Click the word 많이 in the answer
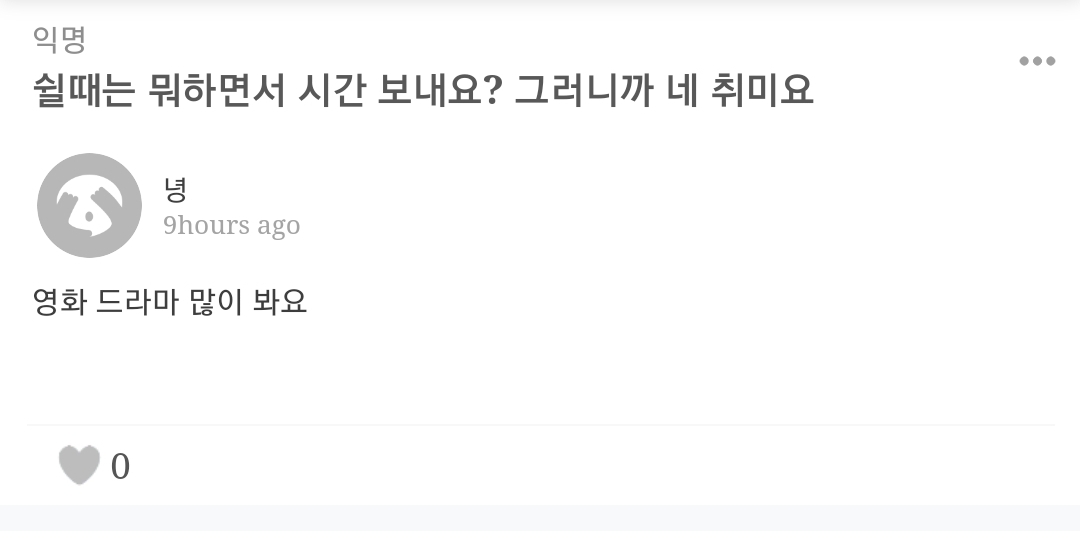 pos(214,301)
